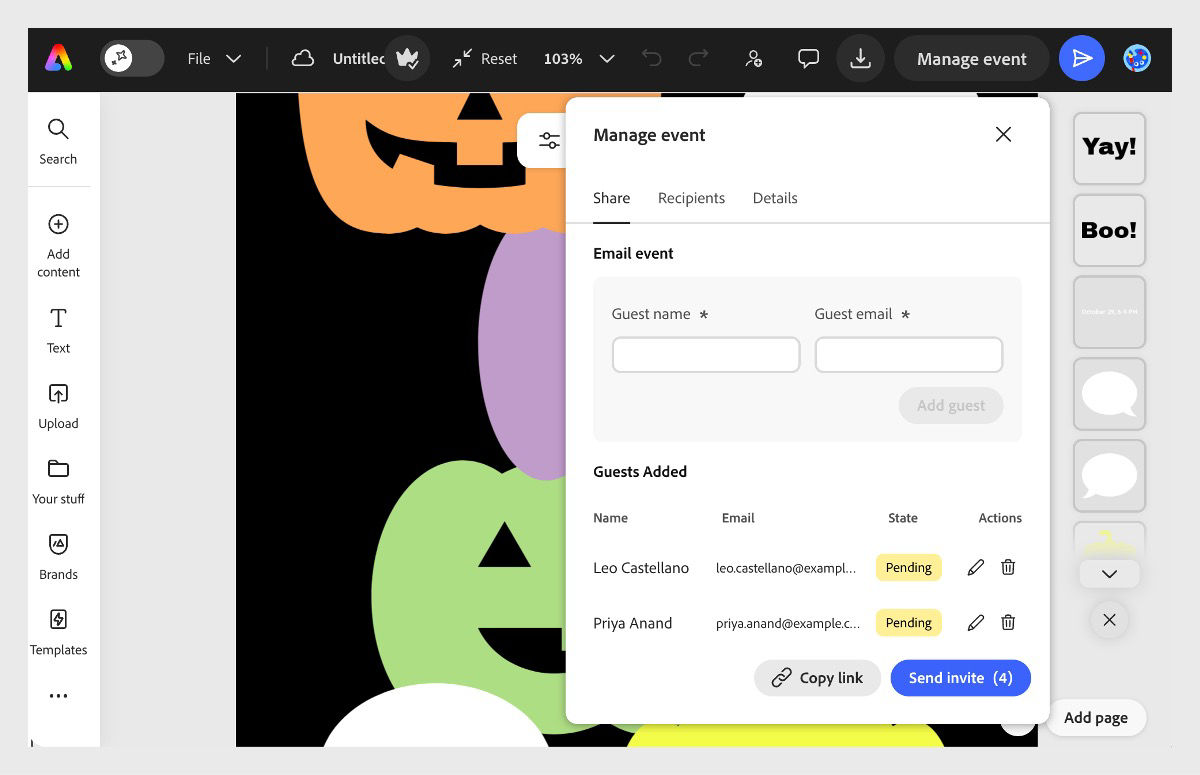Click the Name column header in Guests Added
1200x775 pixels.
[610, 518]
